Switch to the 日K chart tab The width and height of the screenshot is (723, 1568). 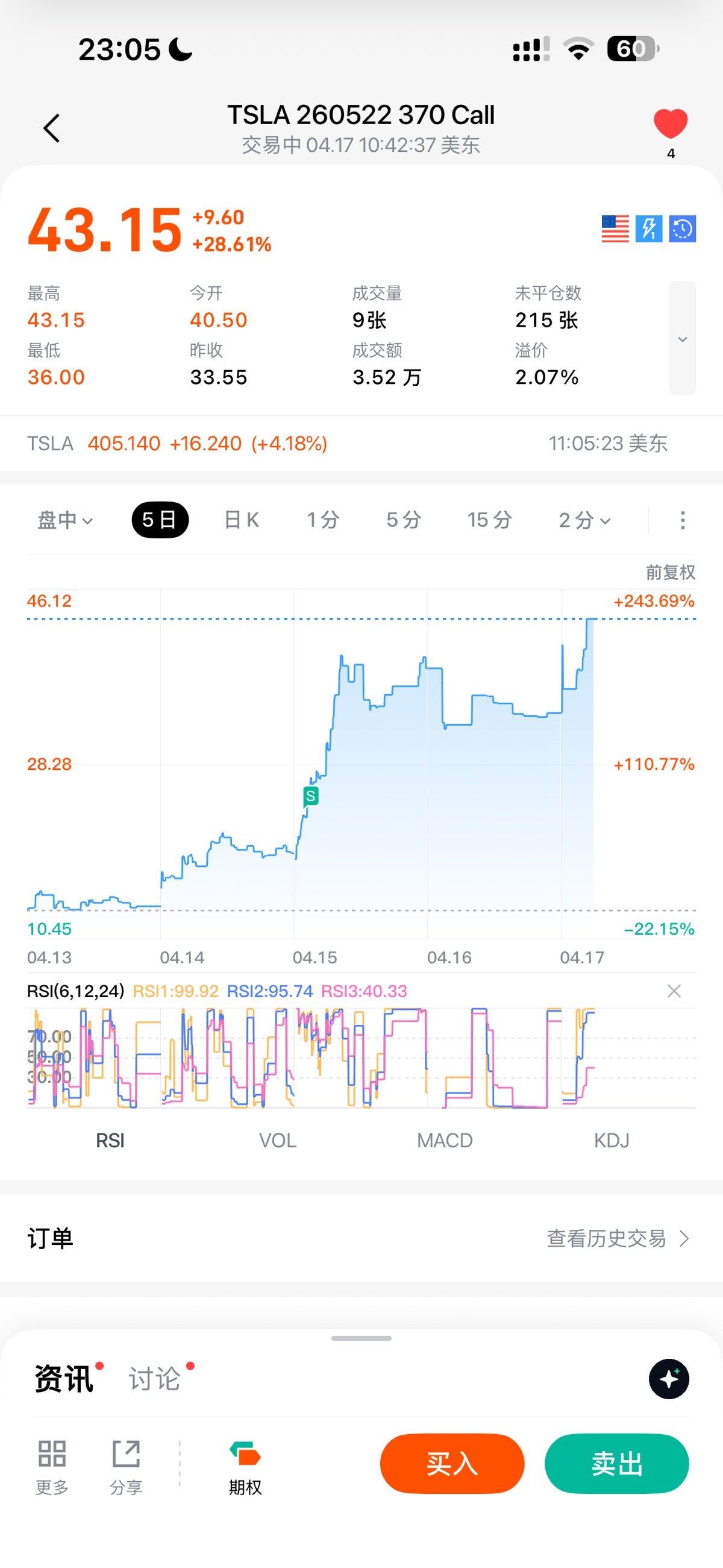(x=242, y=520)
